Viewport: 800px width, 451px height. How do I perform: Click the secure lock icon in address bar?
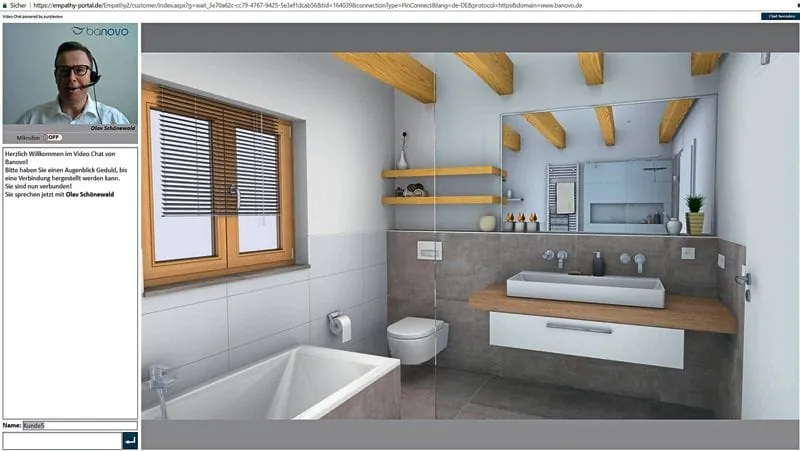(x=6, y=5)
